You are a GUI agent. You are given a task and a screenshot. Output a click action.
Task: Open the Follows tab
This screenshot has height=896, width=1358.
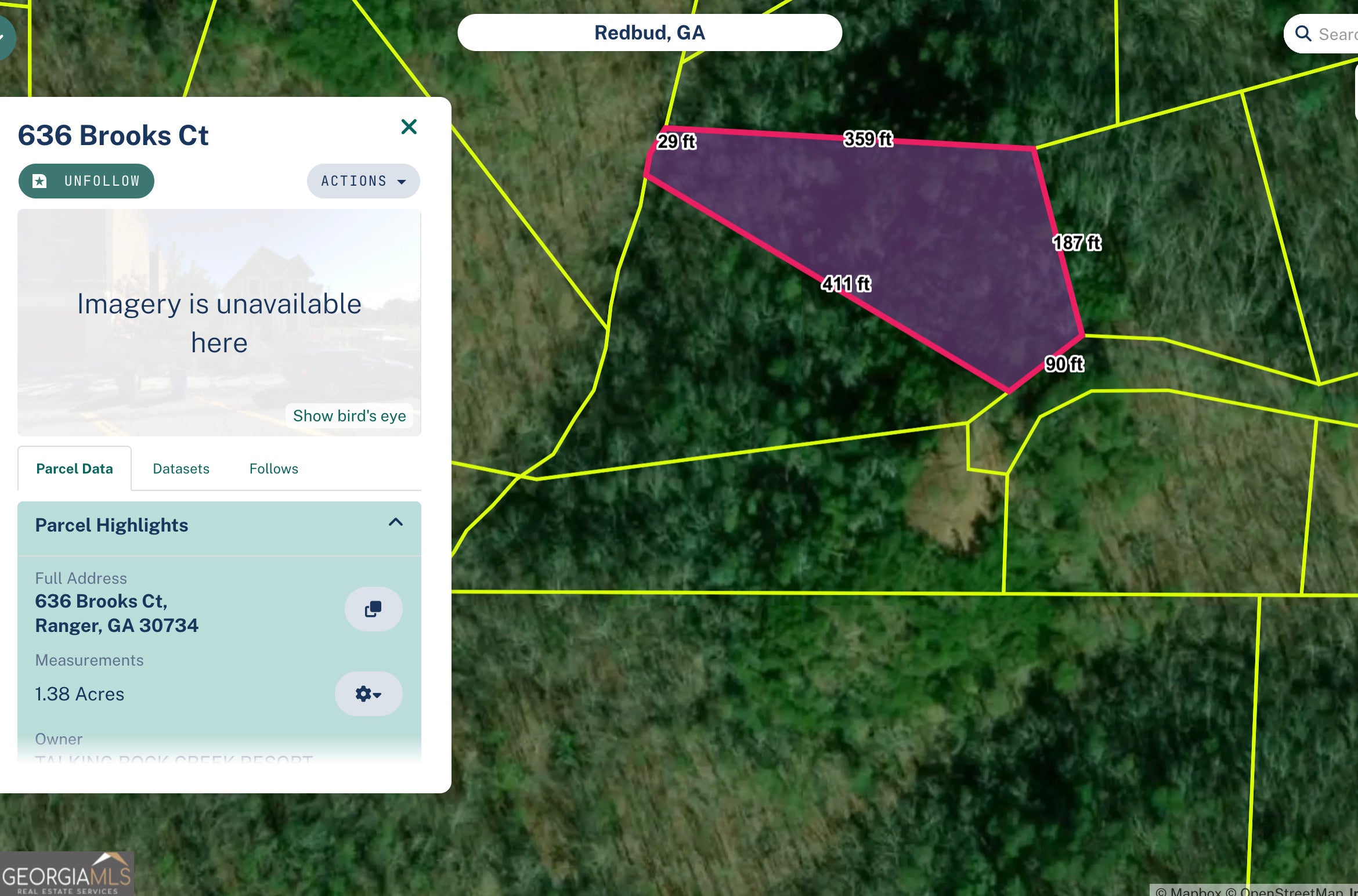pyautogui.click(x=273, y=468)
